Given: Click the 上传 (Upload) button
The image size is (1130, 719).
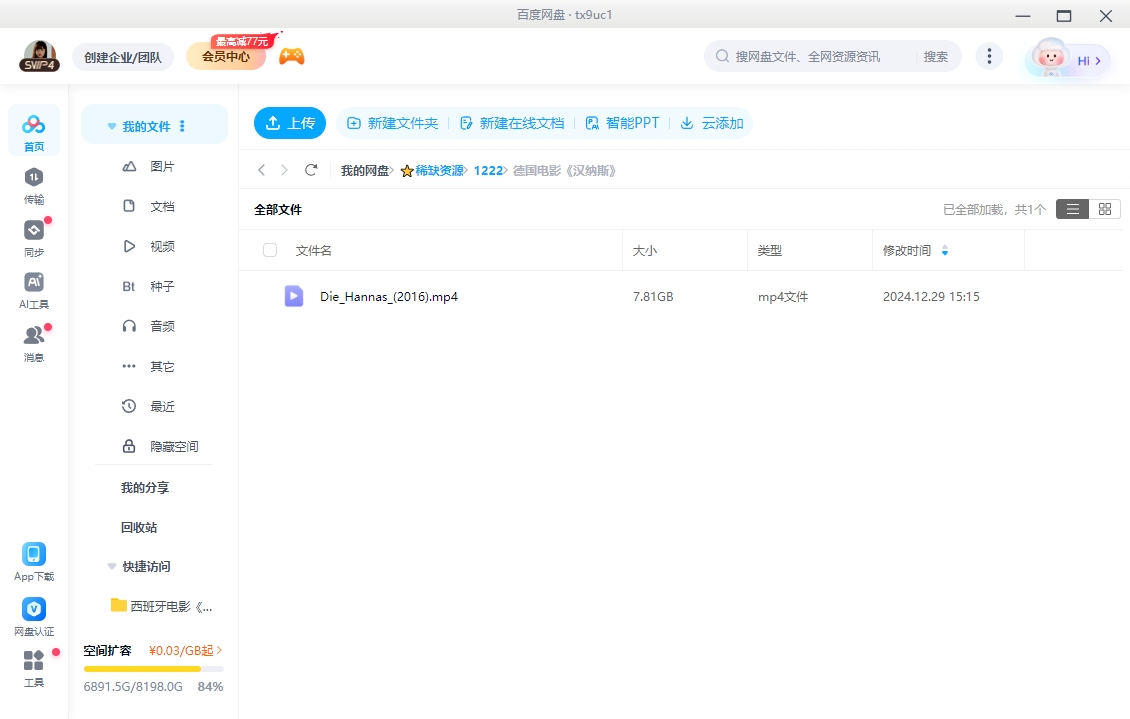Looking at the screenshot, I should tap(289, 122).
